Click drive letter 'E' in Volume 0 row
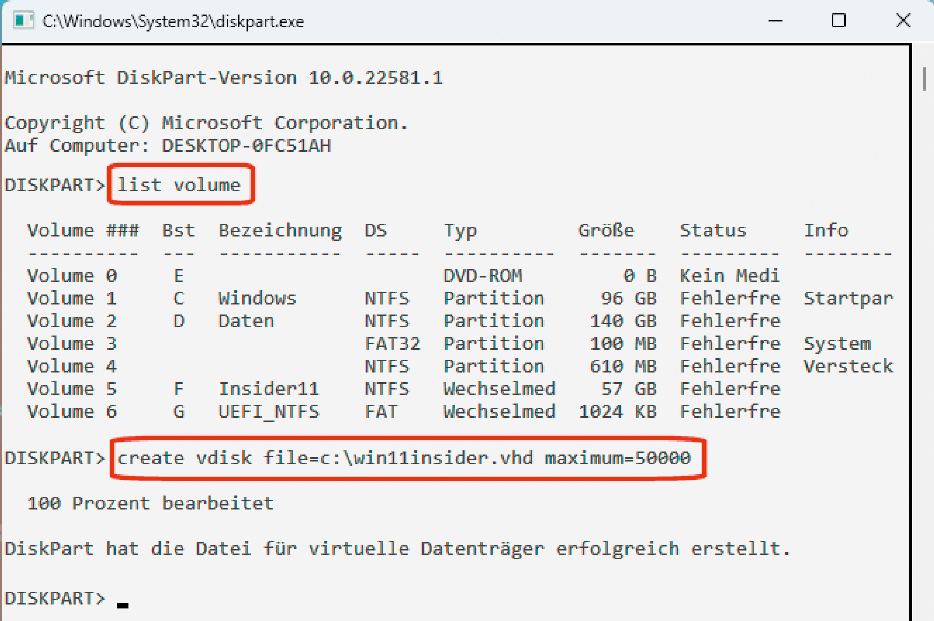 click(x=179, y=276)
